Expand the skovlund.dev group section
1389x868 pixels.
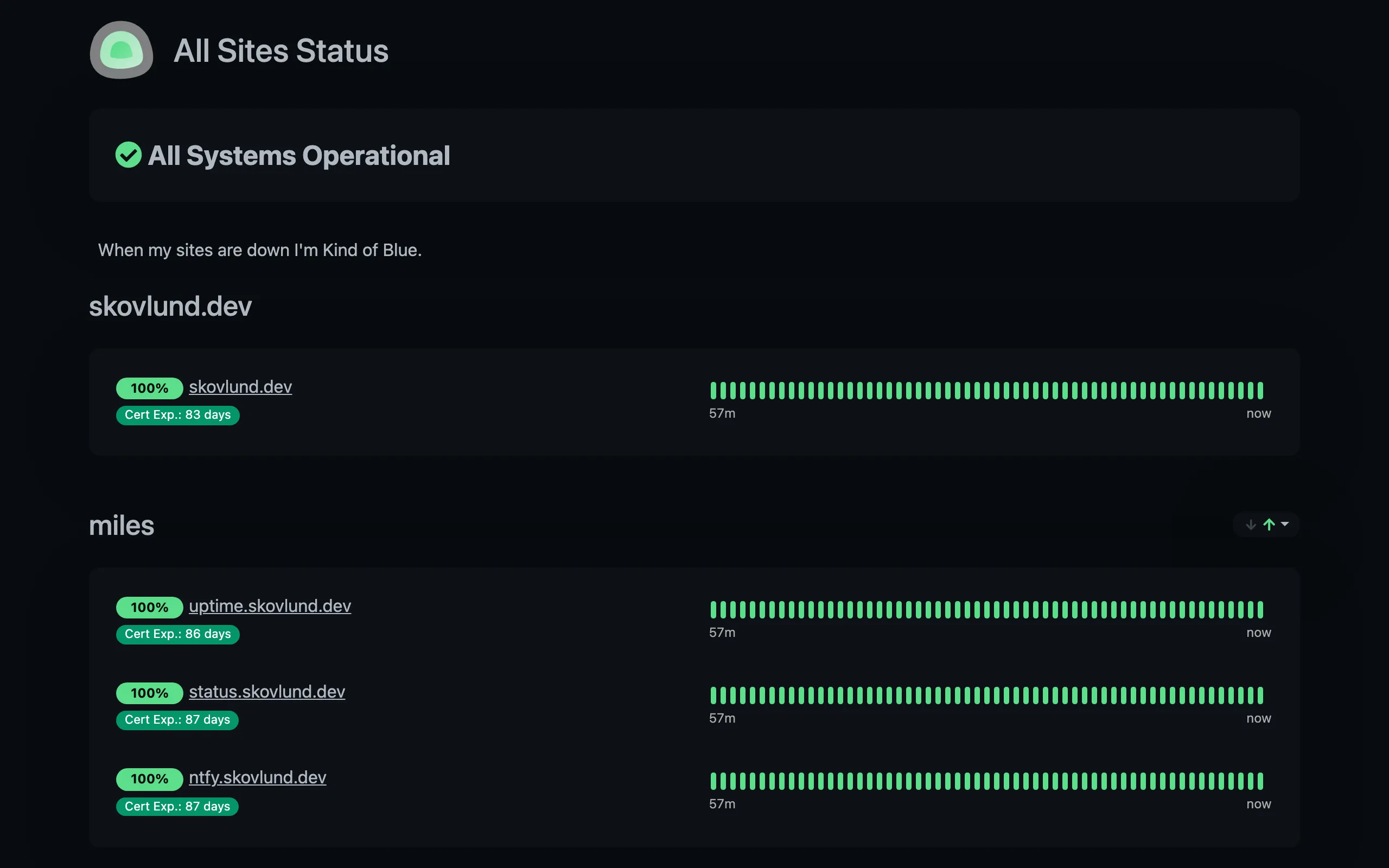[x=170, y=306]
